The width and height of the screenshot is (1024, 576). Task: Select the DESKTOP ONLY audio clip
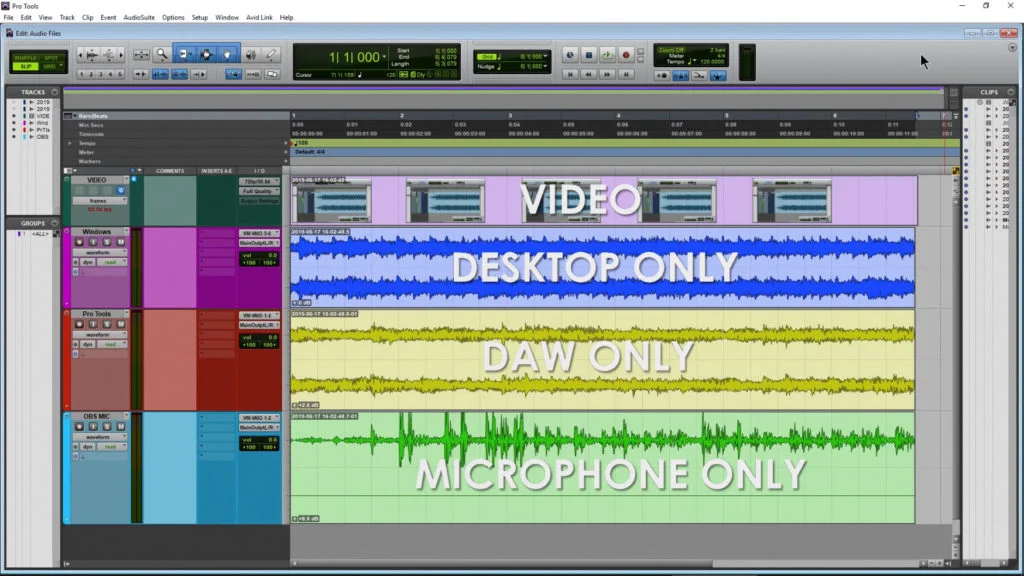(602, 268)
